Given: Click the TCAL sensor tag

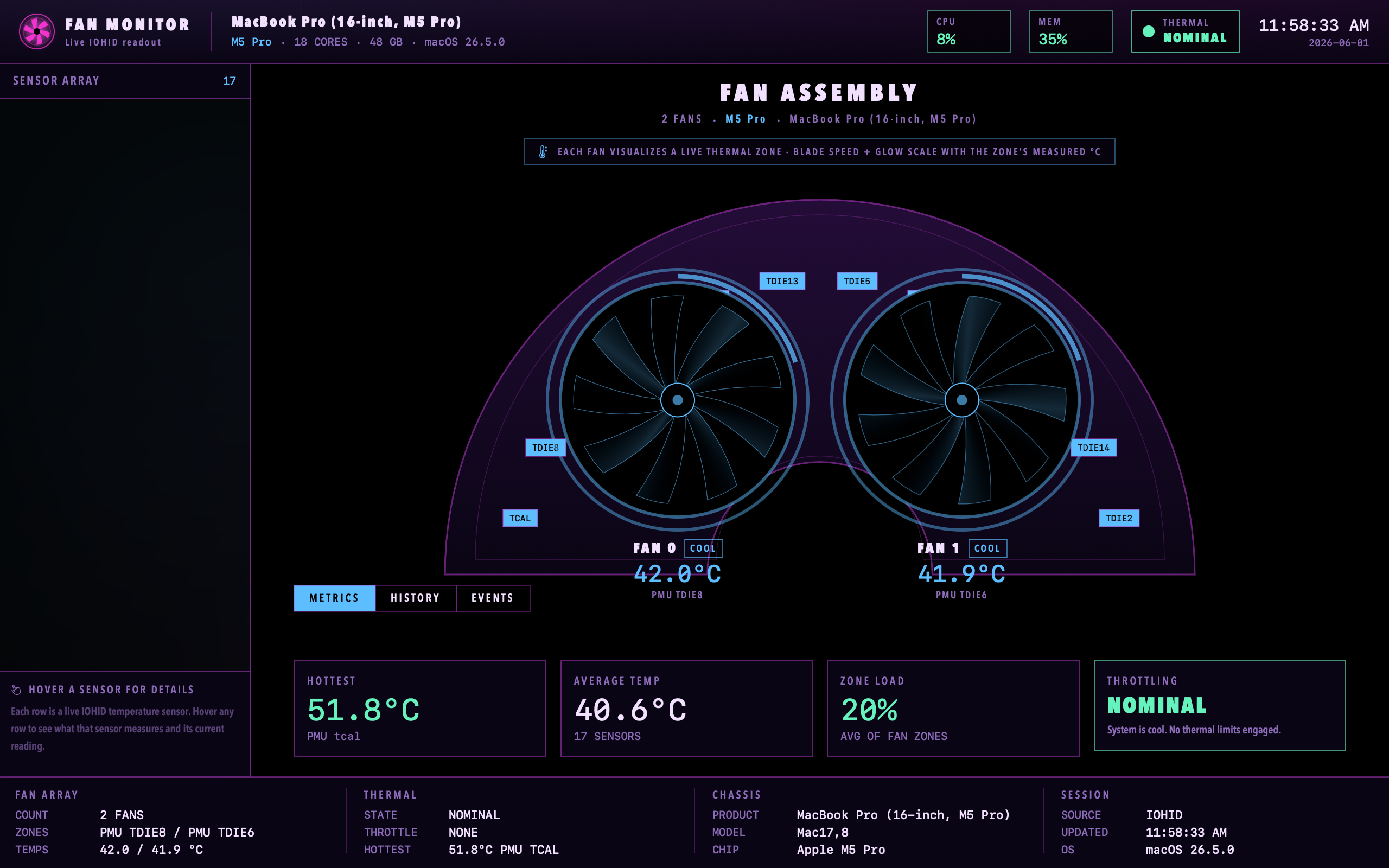Looking at the screenshot, I should coord(520,519).
